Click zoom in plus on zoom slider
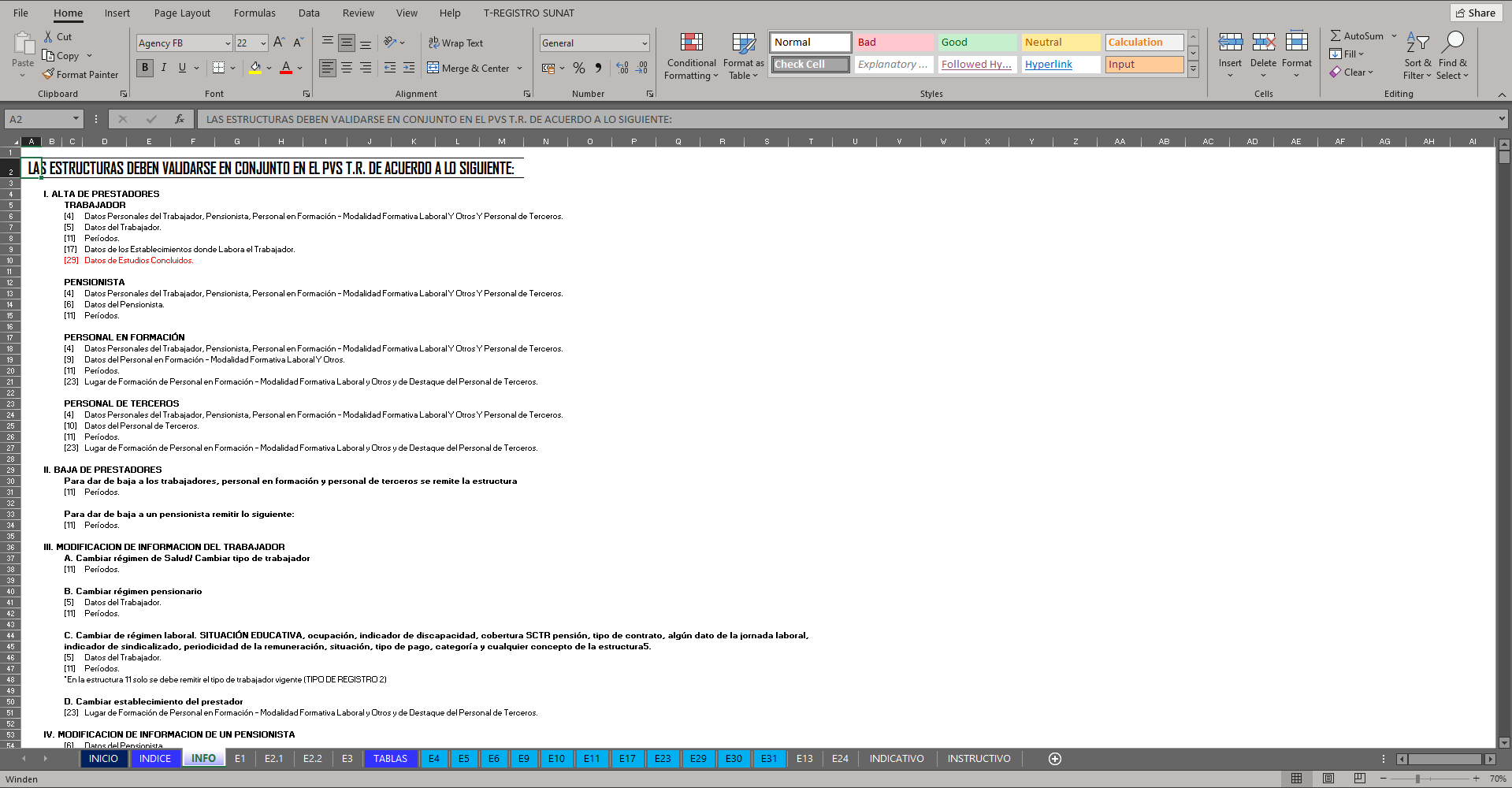1512x788 pixels. [x=1476, y=779]
